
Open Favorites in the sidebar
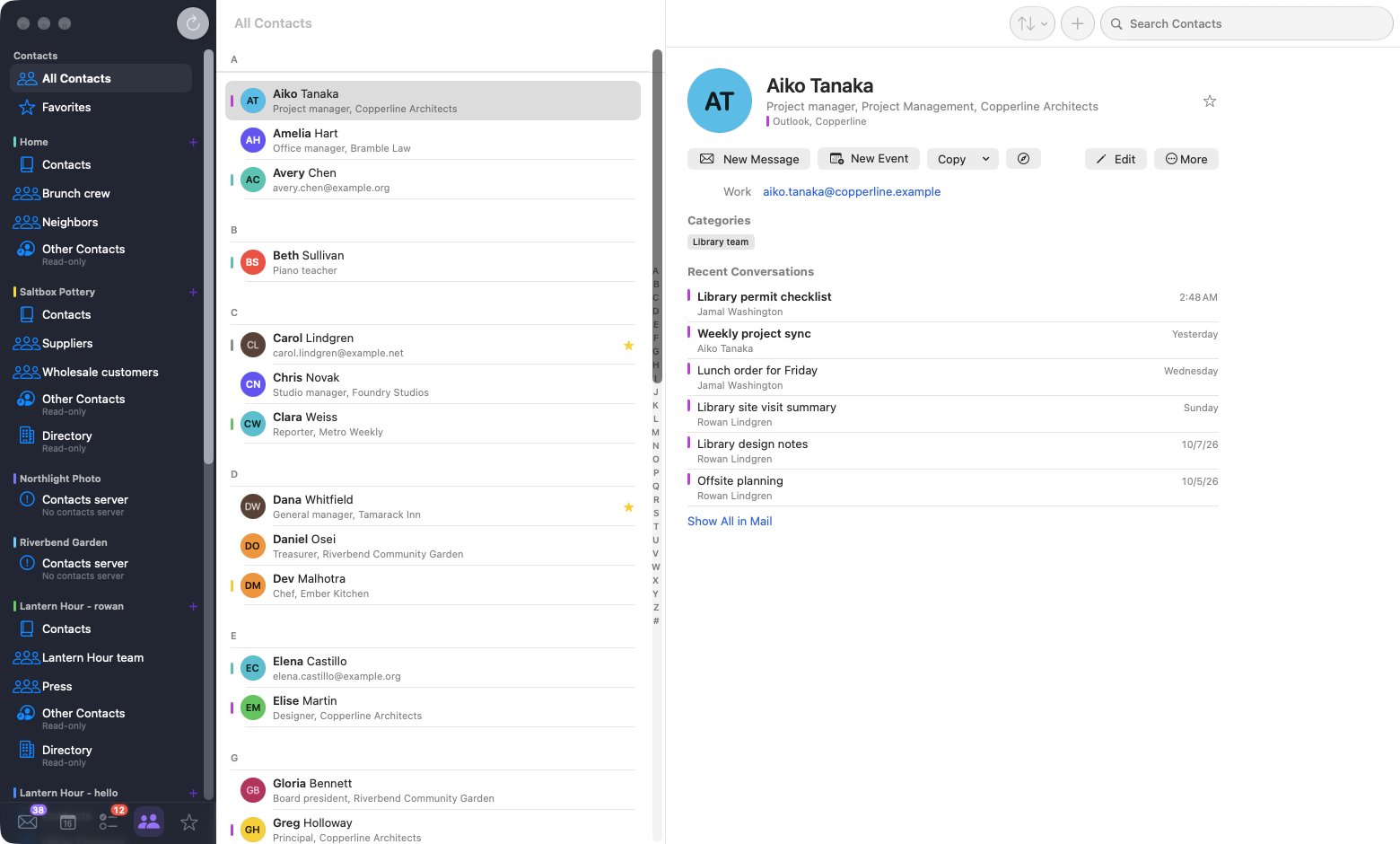[x=101, y=107]
